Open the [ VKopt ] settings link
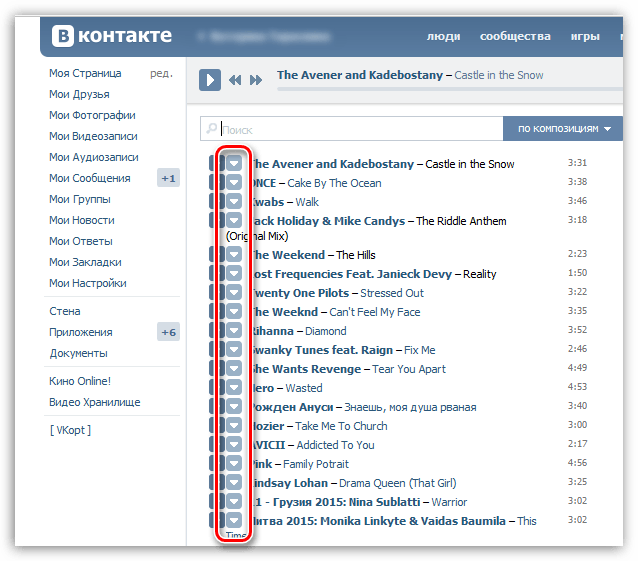This screenshot has height=561, width=638. click(69, 429)
